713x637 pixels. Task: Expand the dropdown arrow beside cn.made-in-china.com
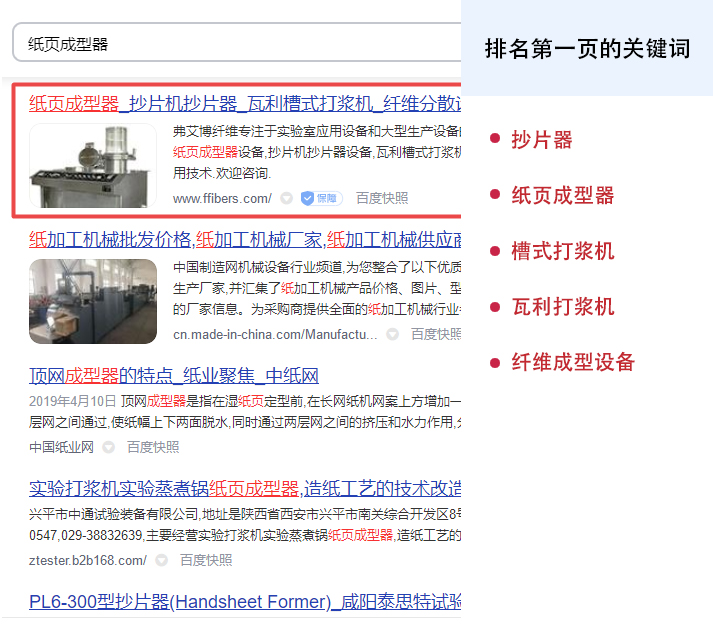click(392, 334)
